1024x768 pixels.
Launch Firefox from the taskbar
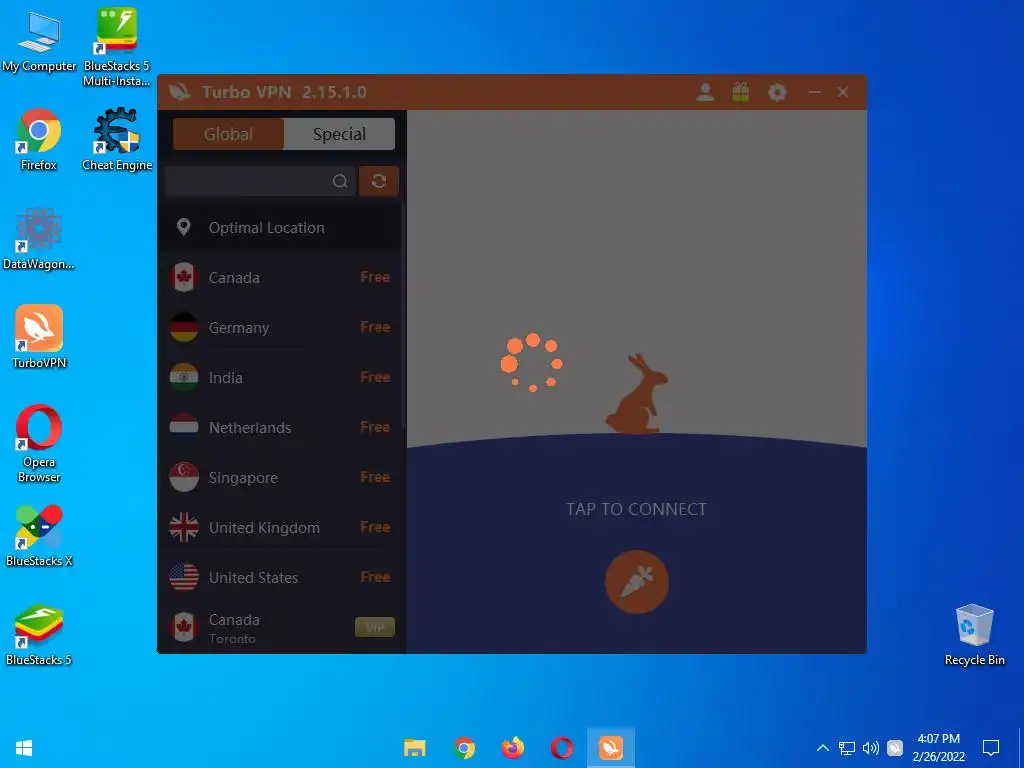point(513,748)
